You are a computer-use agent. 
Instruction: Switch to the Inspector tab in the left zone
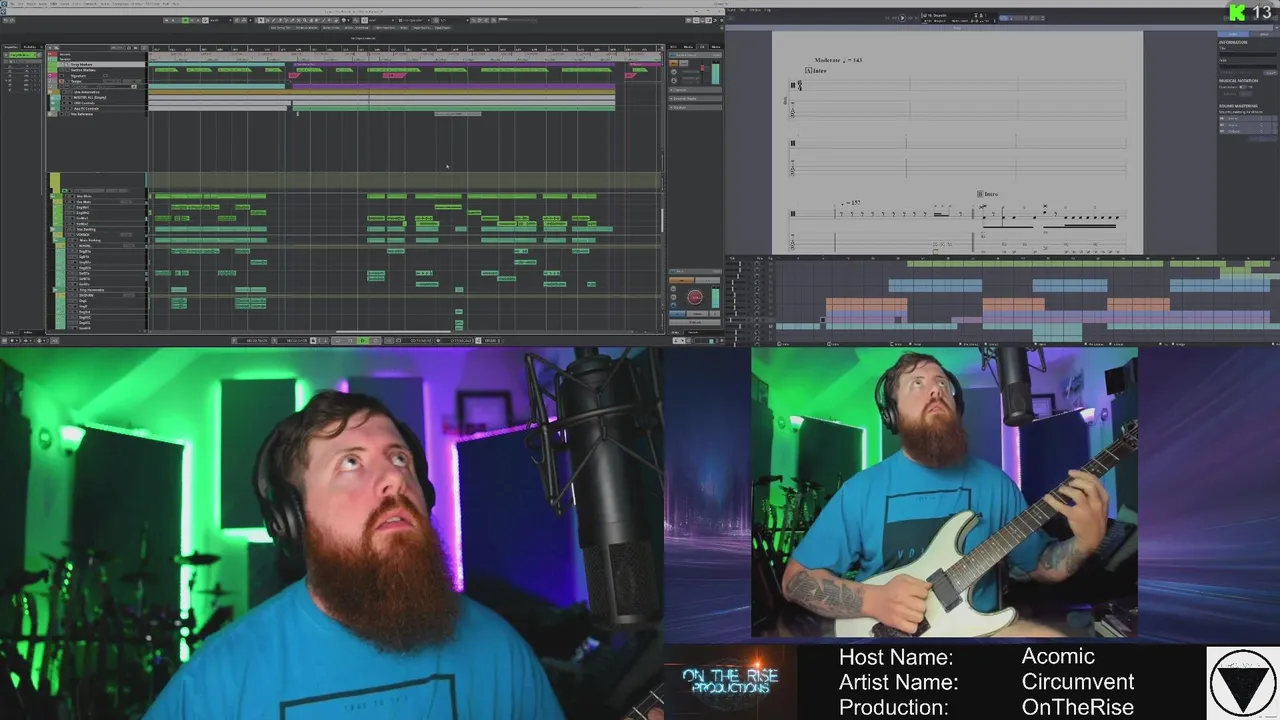click(x=11, y=47)
